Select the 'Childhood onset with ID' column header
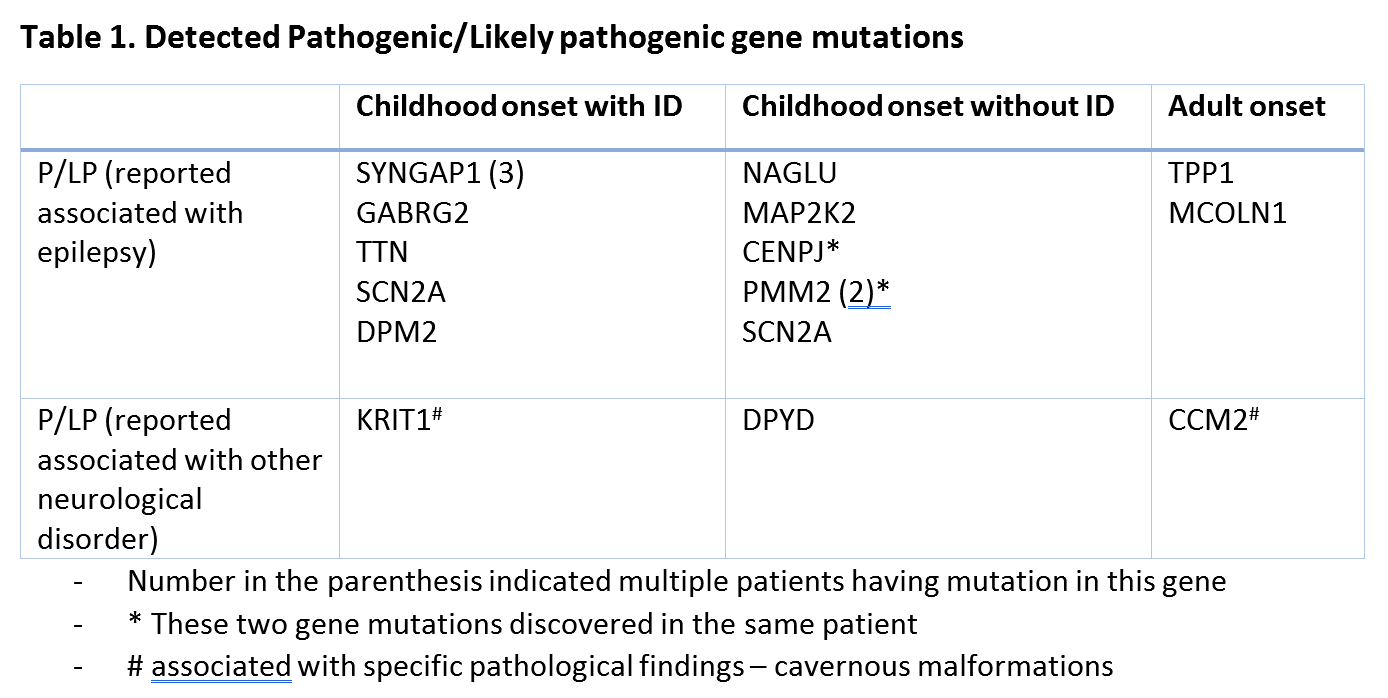1388x698 pixels. pos(519,107)
